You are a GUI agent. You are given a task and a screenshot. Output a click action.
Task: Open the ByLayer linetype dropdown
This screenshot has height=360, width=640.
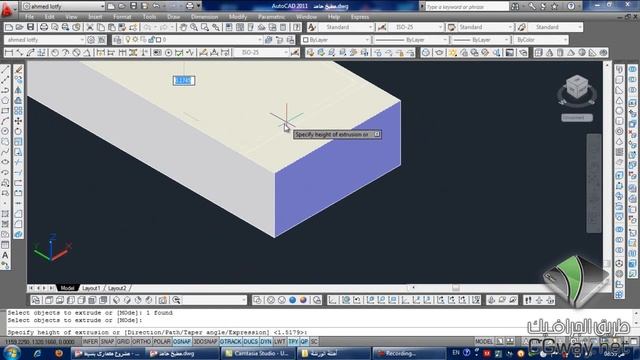(411, 40)
